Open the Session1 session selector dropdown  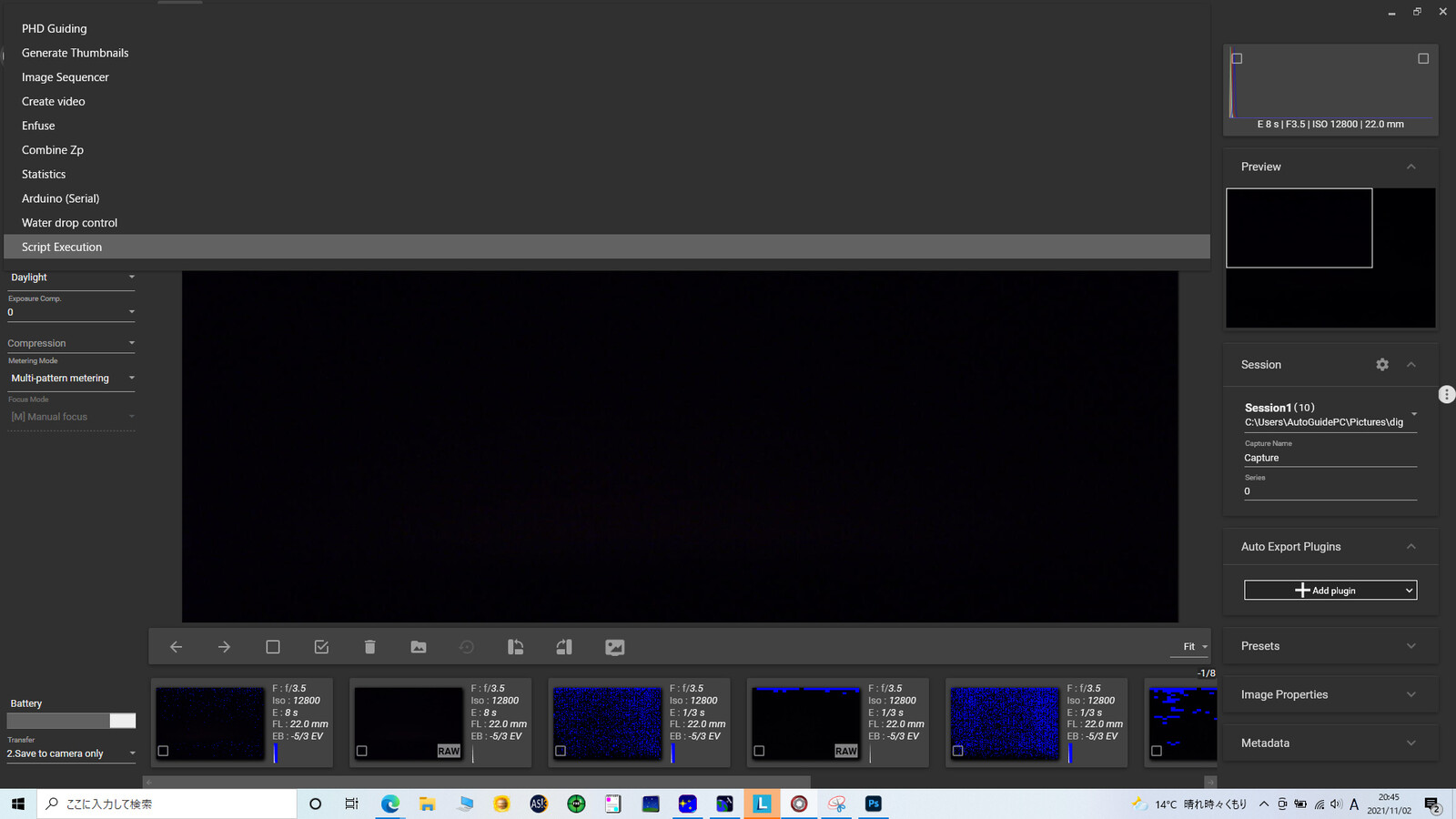pos(1330,415)
